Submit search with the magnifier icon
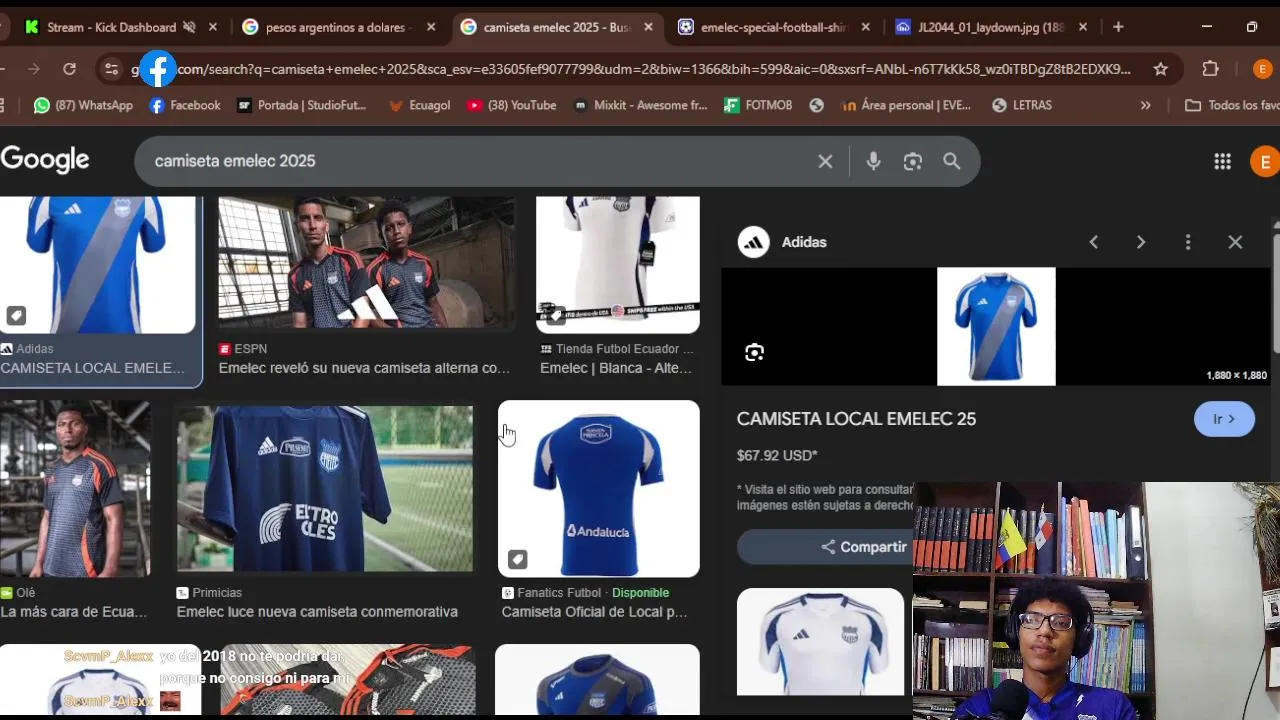Screen dimensions: 1280x720 point(951,161)
